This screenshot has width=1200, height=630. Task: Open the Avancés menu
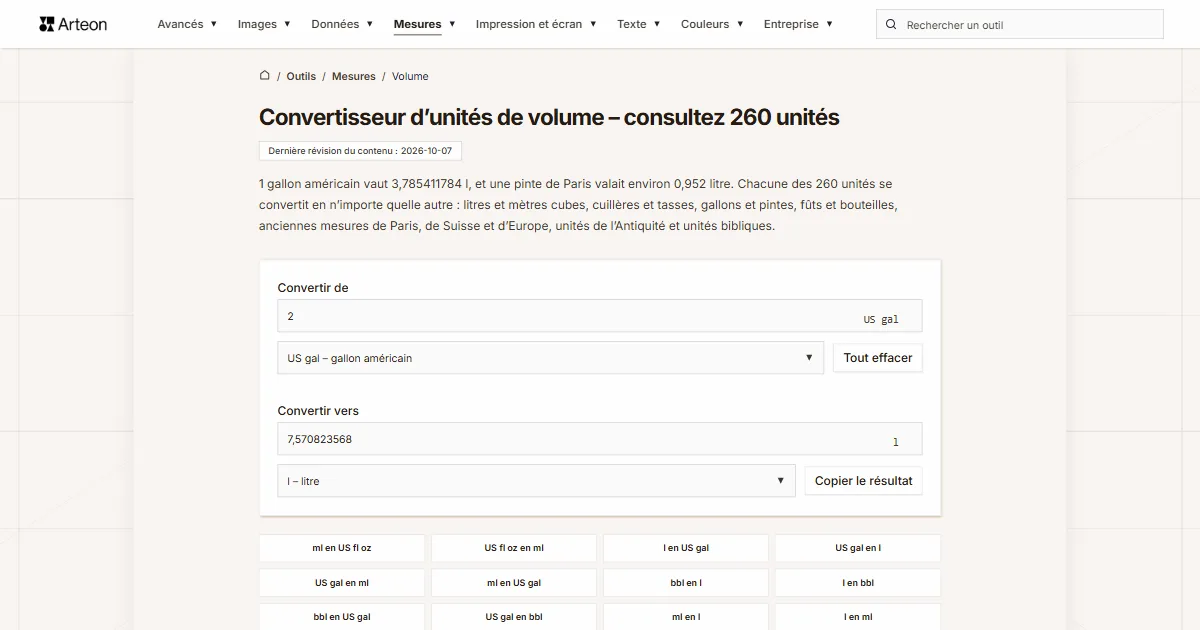tap(187, 24)
